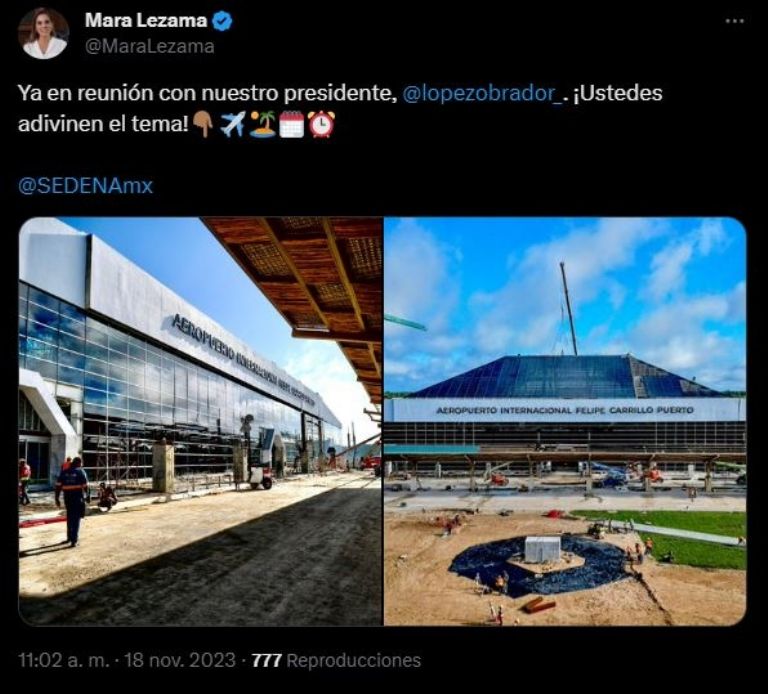Click the 777 Reproducciones view count
The height and width of the screenshot is (694, 768).
[x=336, y=660]
